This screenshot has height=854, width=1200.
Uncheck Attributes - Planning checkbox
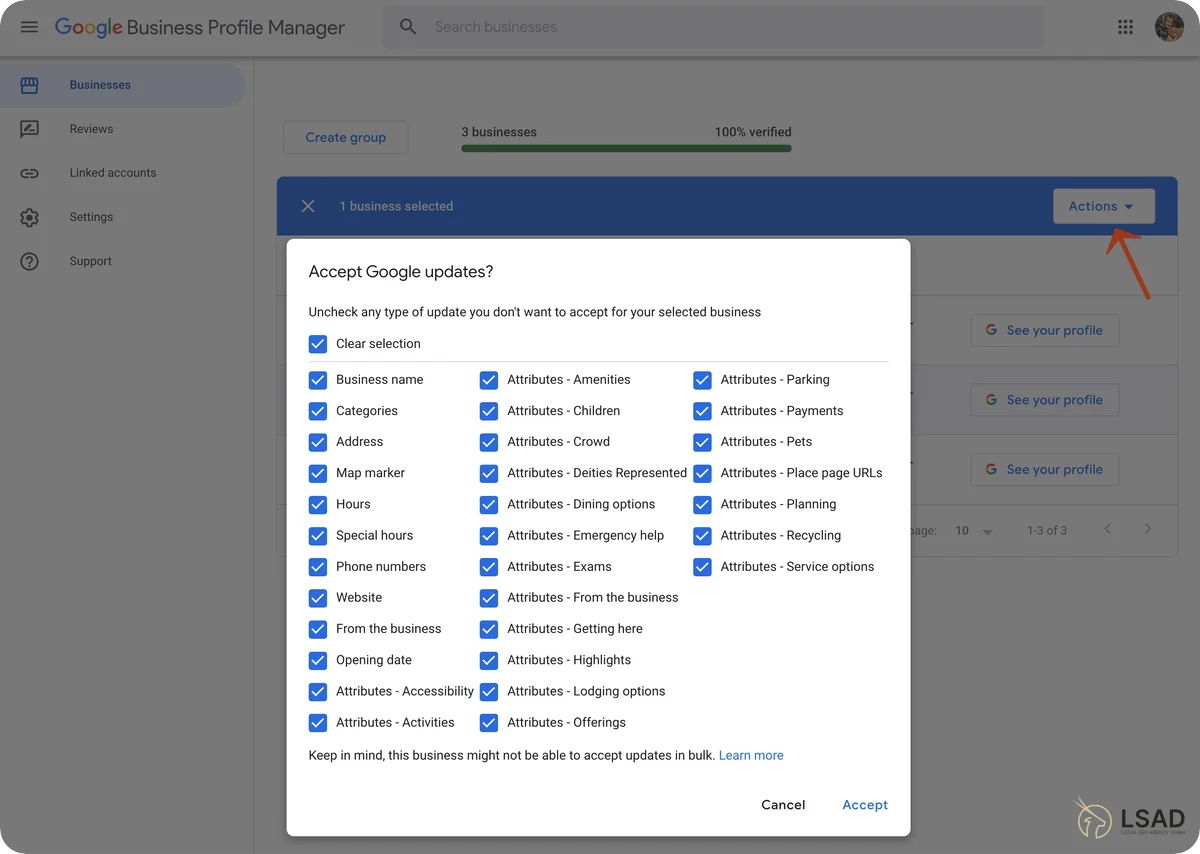702,505
